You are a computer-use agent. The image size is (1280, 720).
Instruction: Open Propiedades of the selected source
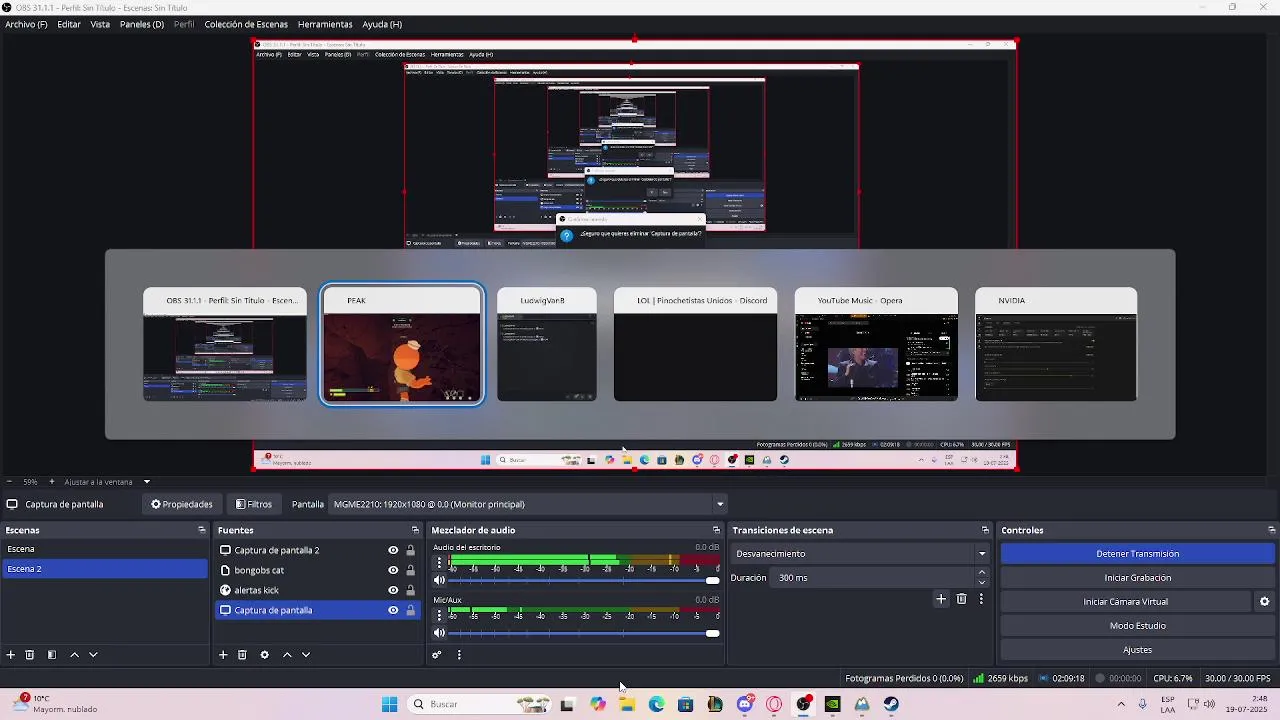click(x=182, y=504)
